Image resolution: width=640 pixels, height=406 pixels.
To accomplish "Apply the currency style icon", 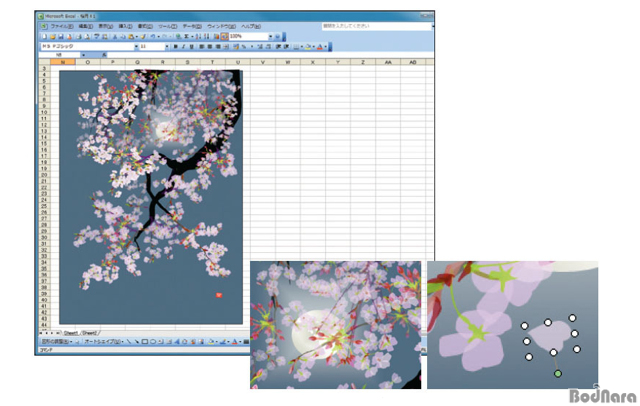I will click(x=236, y=47).
